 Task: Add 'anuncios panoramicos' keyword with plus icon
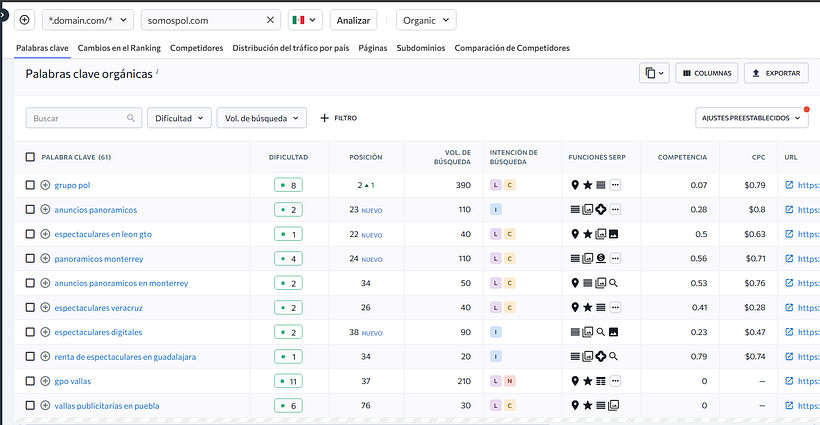45,210
